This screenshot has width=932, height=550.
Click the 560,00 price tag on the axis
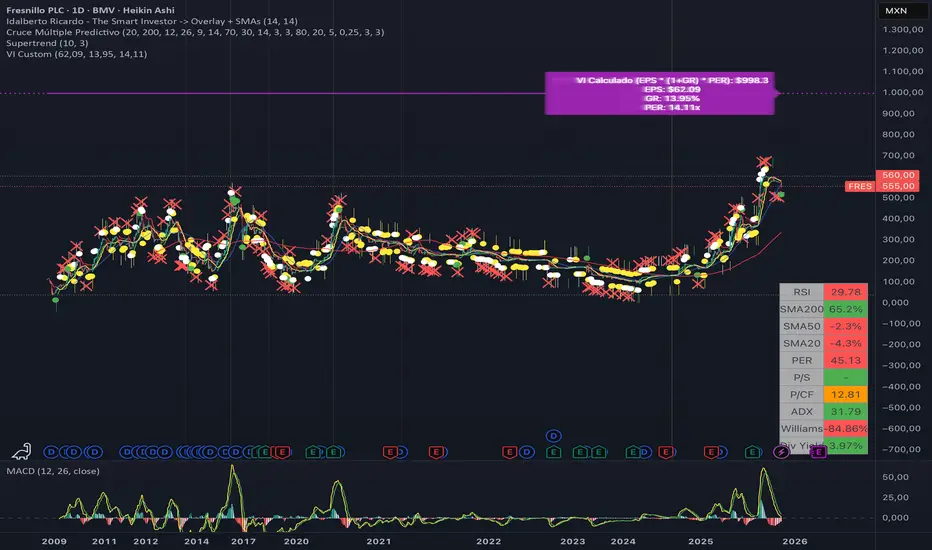pos(898,175)
